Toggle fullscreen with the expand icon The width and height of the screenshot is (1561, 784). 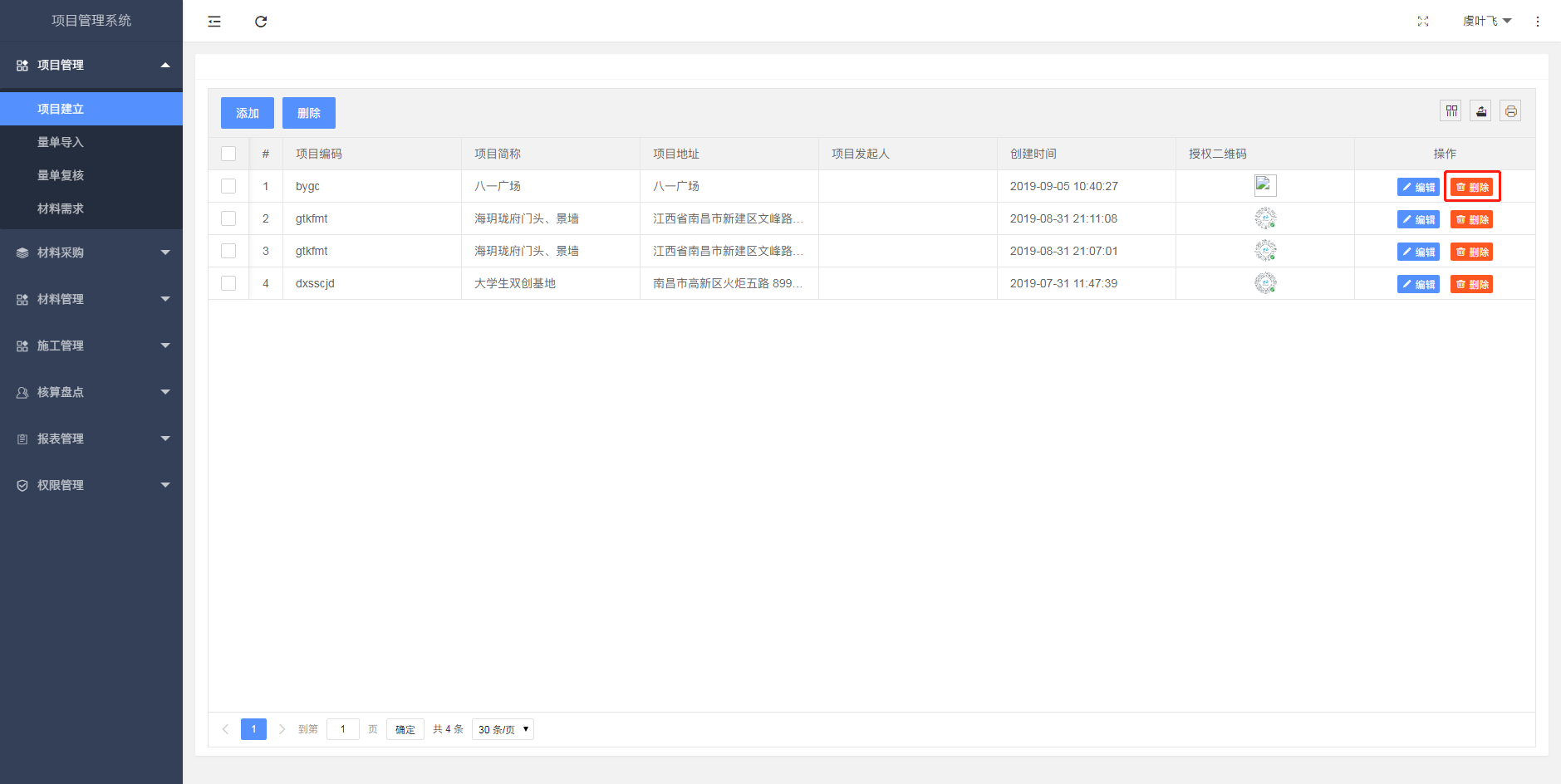click(1423, 22)
